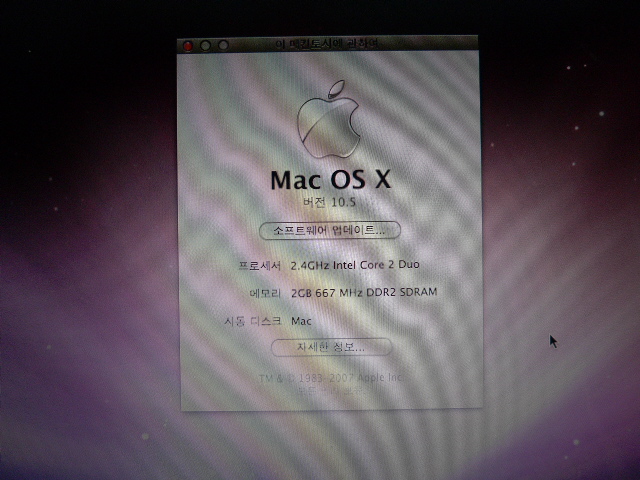Click the 버전 10.5 version text
Screen dimensions: 640x480
tap(330, 202)
